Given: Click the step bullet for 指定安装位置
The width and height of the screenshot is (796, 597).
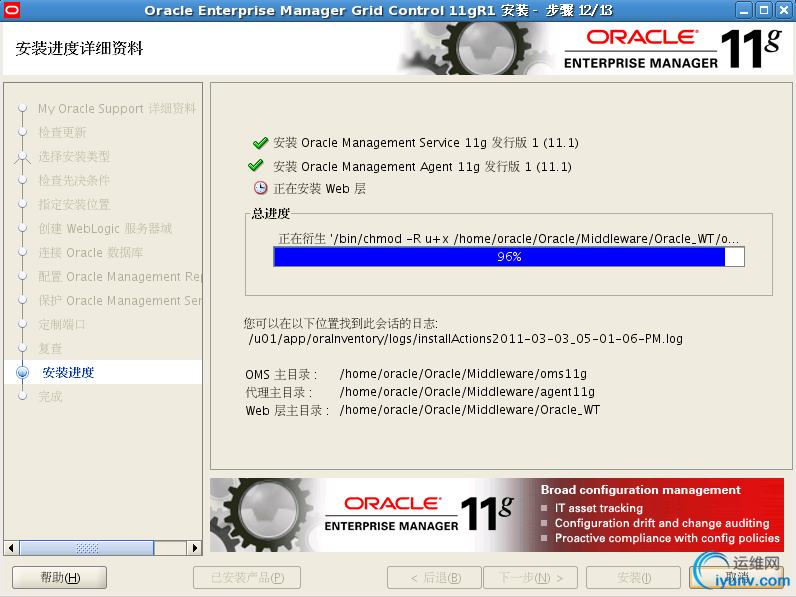Looking at the screenshot, I should point(22,204).
